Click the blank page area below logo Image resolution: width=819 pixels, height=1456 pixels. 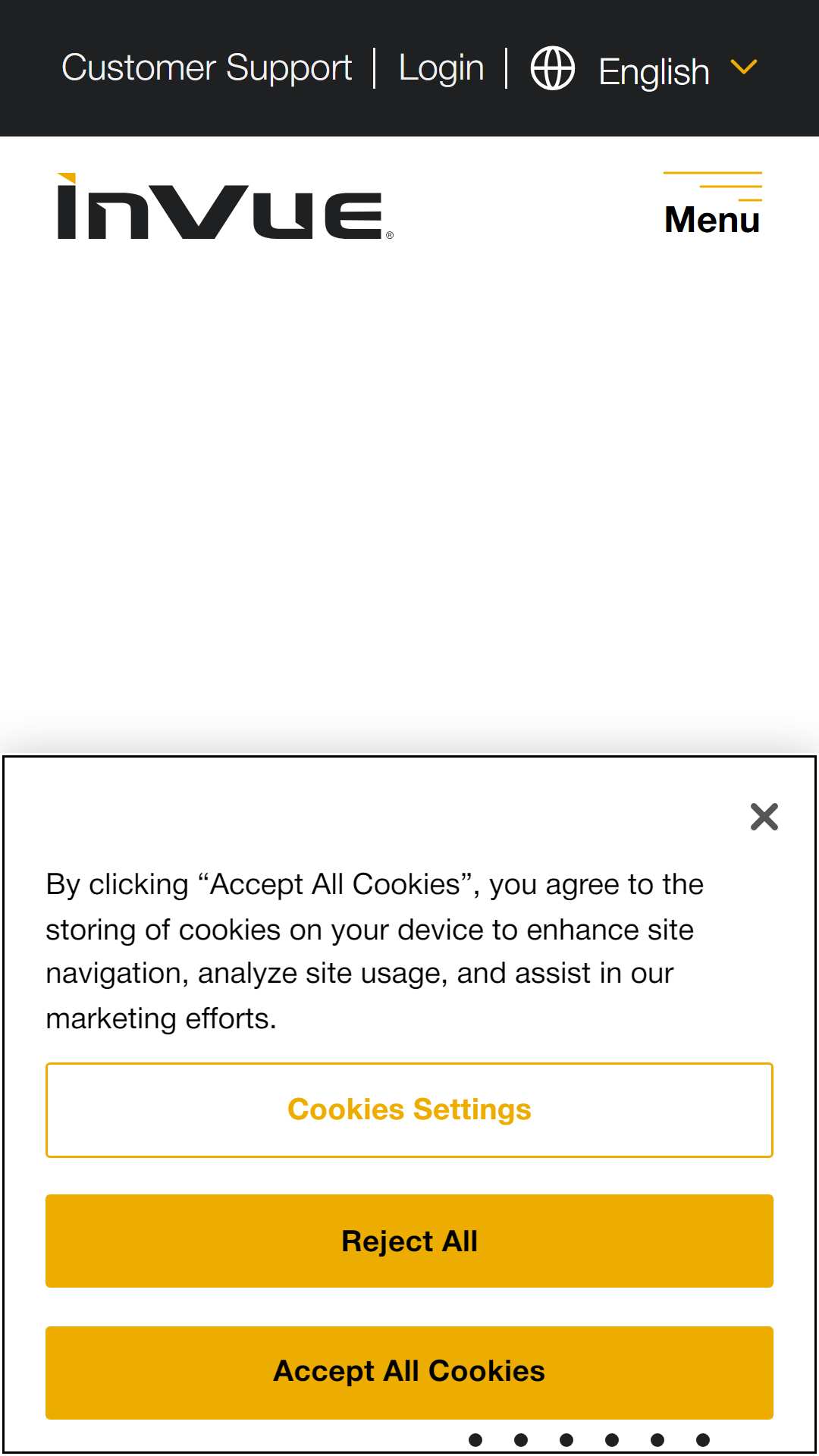pos(409,493)
